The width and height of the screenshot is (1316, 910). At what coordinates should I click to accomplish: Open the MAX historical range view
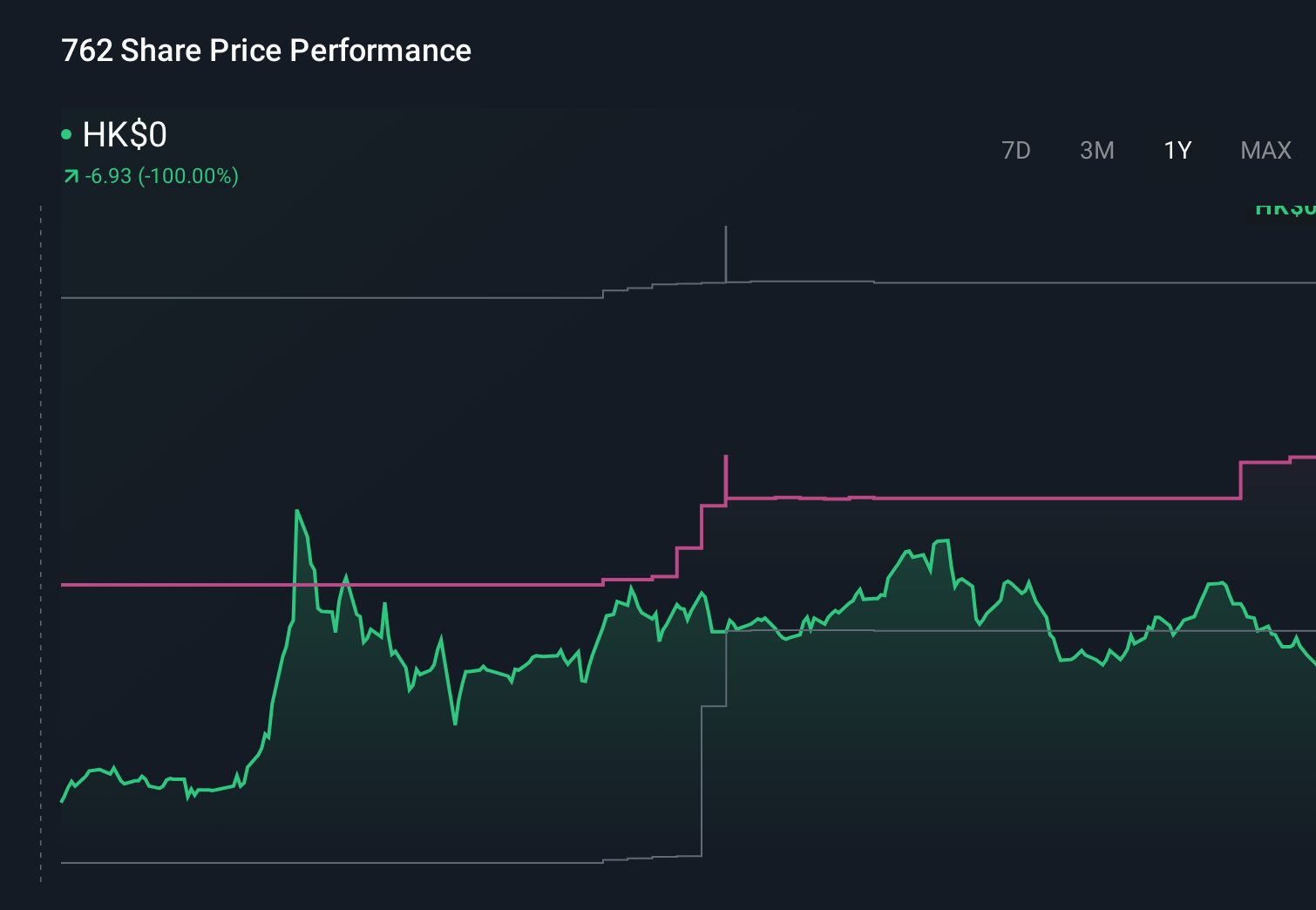1265,150
